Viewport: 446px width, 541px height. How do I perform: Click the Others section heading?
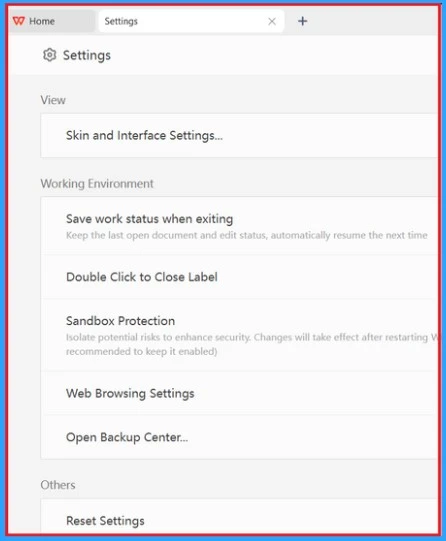pos(58,485)
